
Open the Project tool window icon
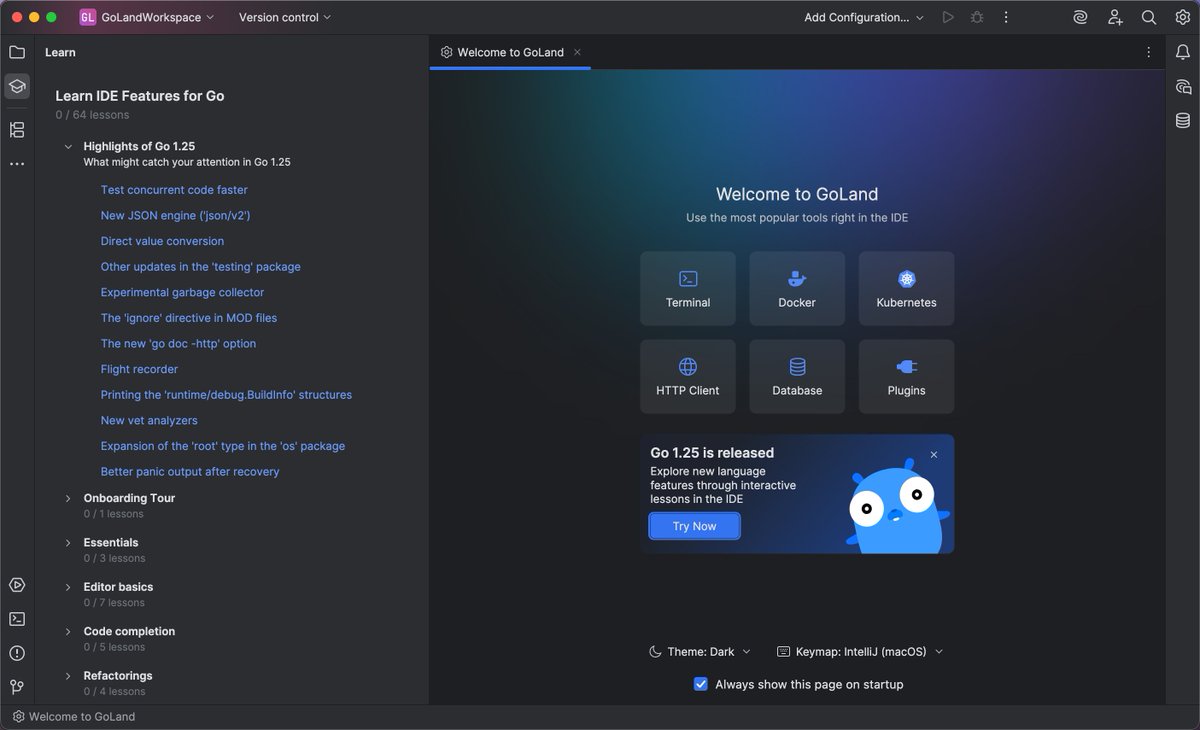pyautogui.click(x=17, y=52)
